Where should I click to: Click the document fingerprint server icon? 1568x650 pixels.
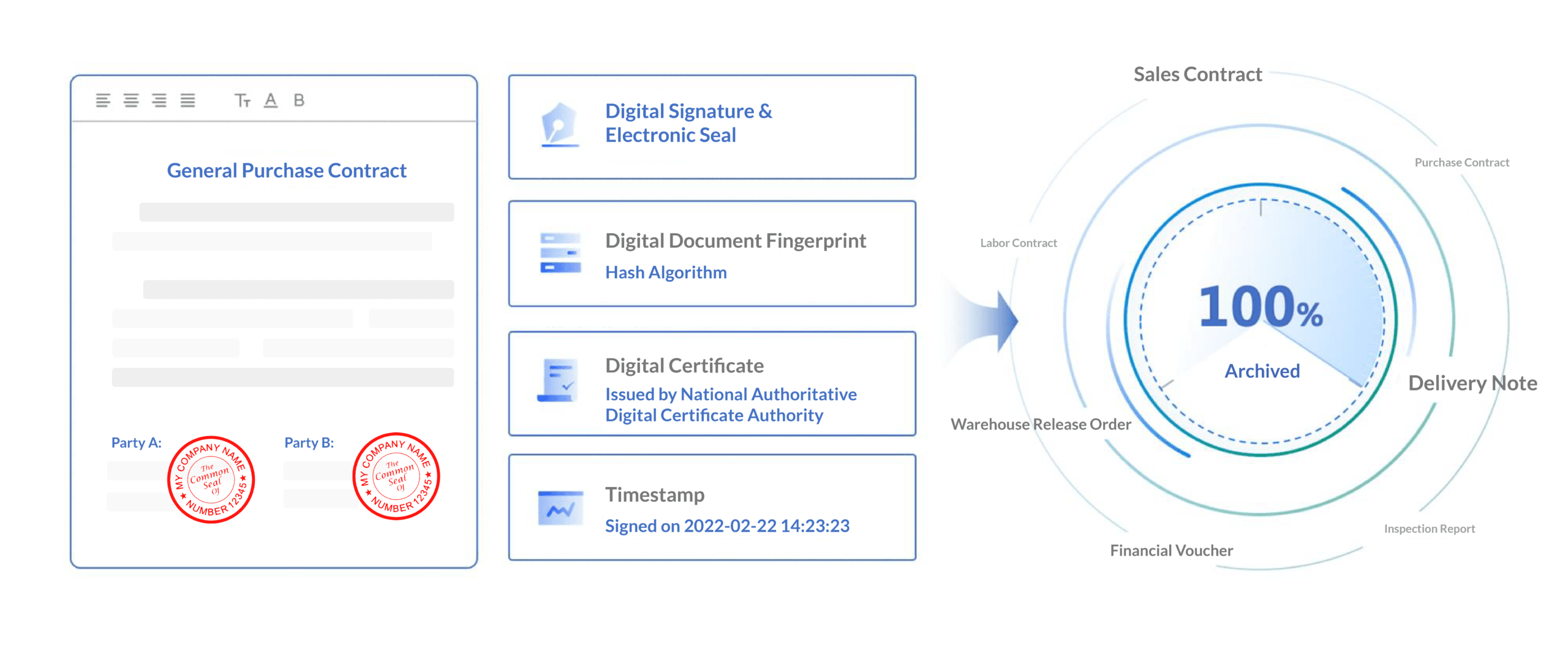click(x=560, y=252)
